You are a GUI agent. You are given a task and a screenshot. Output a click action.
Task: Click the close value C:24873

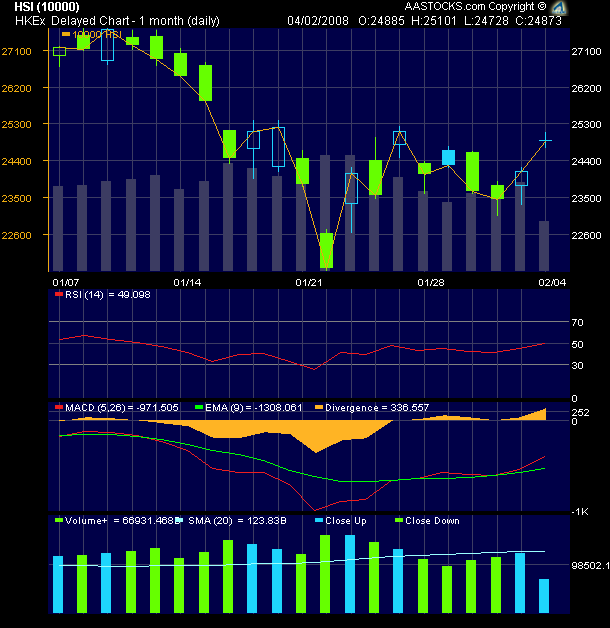[x=538, y=20]
